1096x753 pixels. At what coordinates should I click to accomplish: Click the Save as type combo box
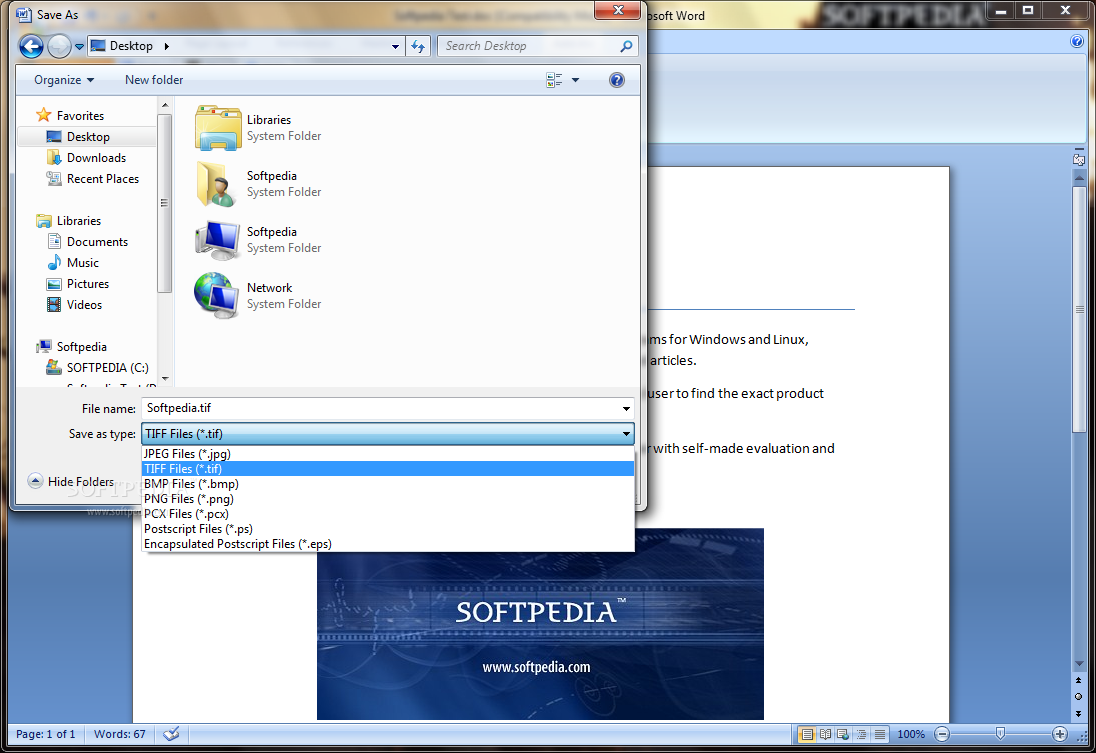pos(388,433)
